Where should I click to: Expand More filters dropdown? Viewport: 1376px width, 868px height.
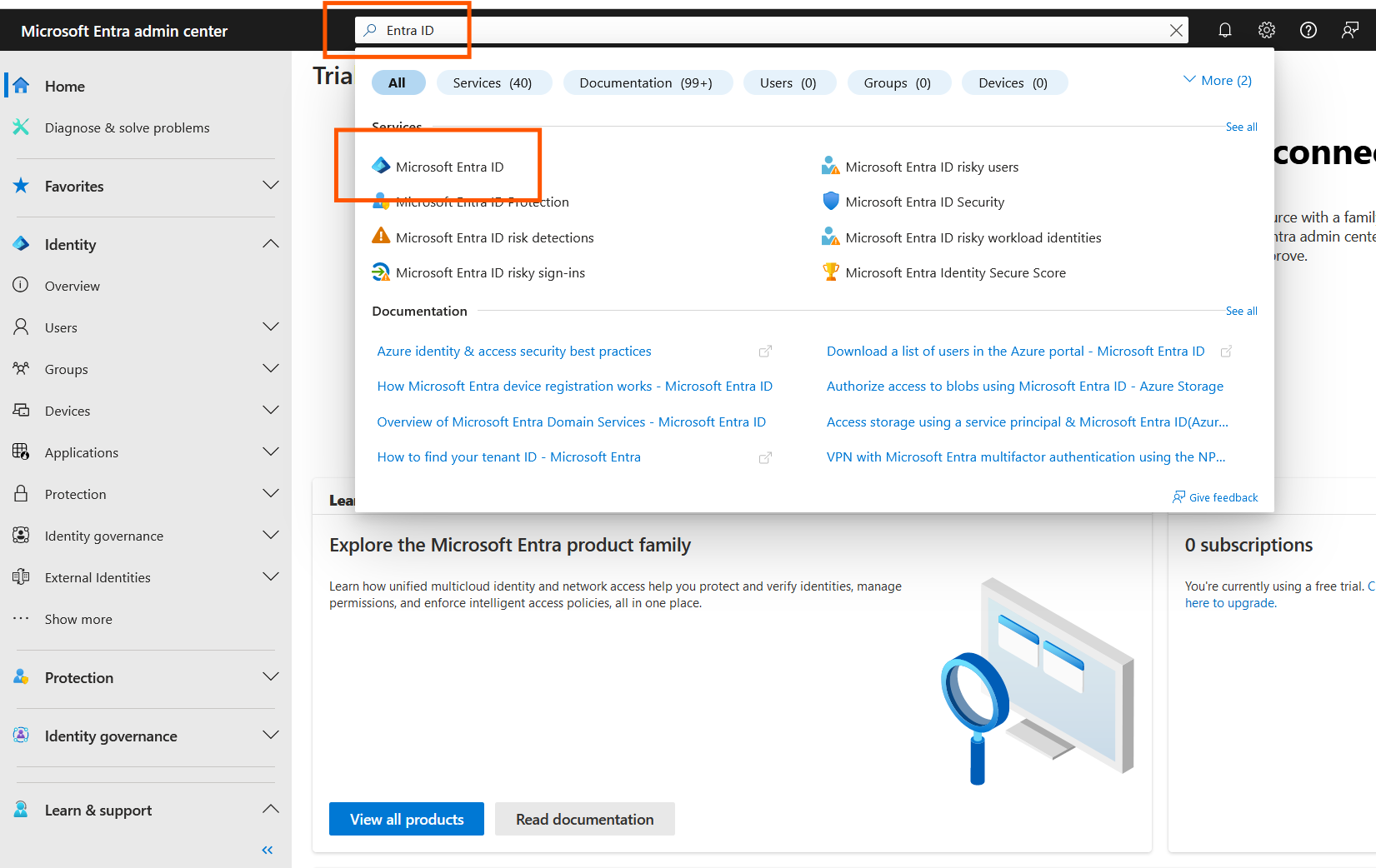pyautogui.click(x=1218, y=81)
